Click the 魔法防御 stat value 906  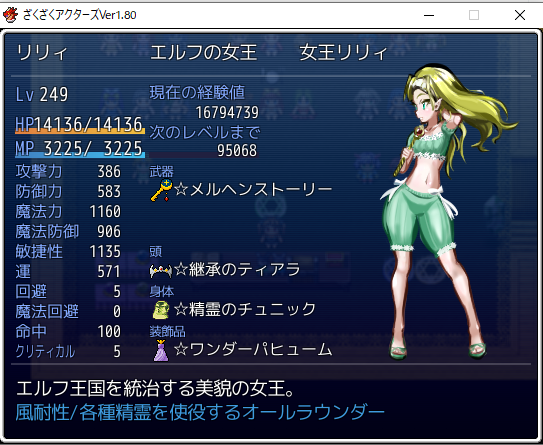109,231
